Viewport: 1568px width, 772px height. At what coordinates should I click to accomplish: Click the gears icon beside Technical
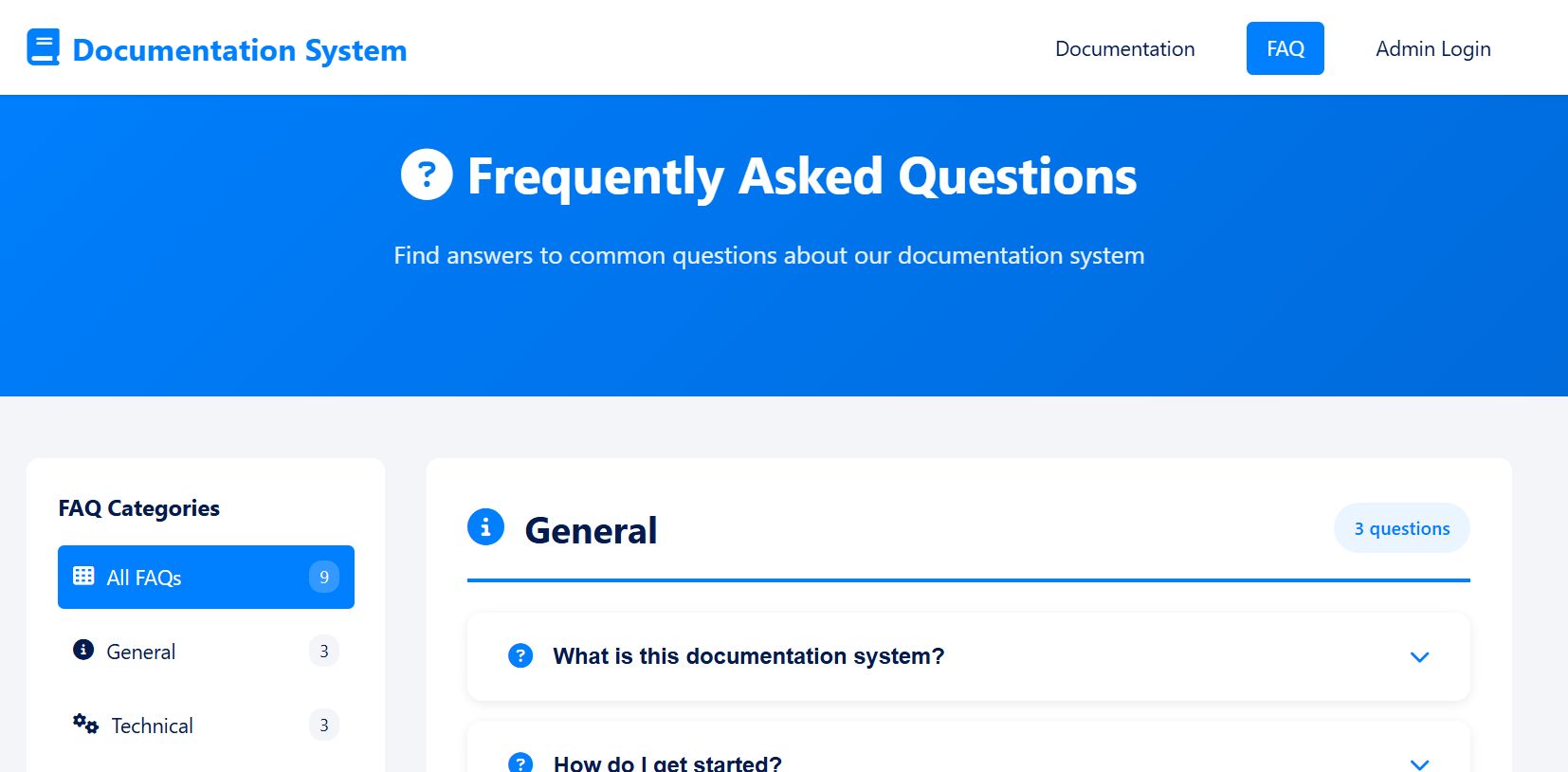[x=85, y=725]
